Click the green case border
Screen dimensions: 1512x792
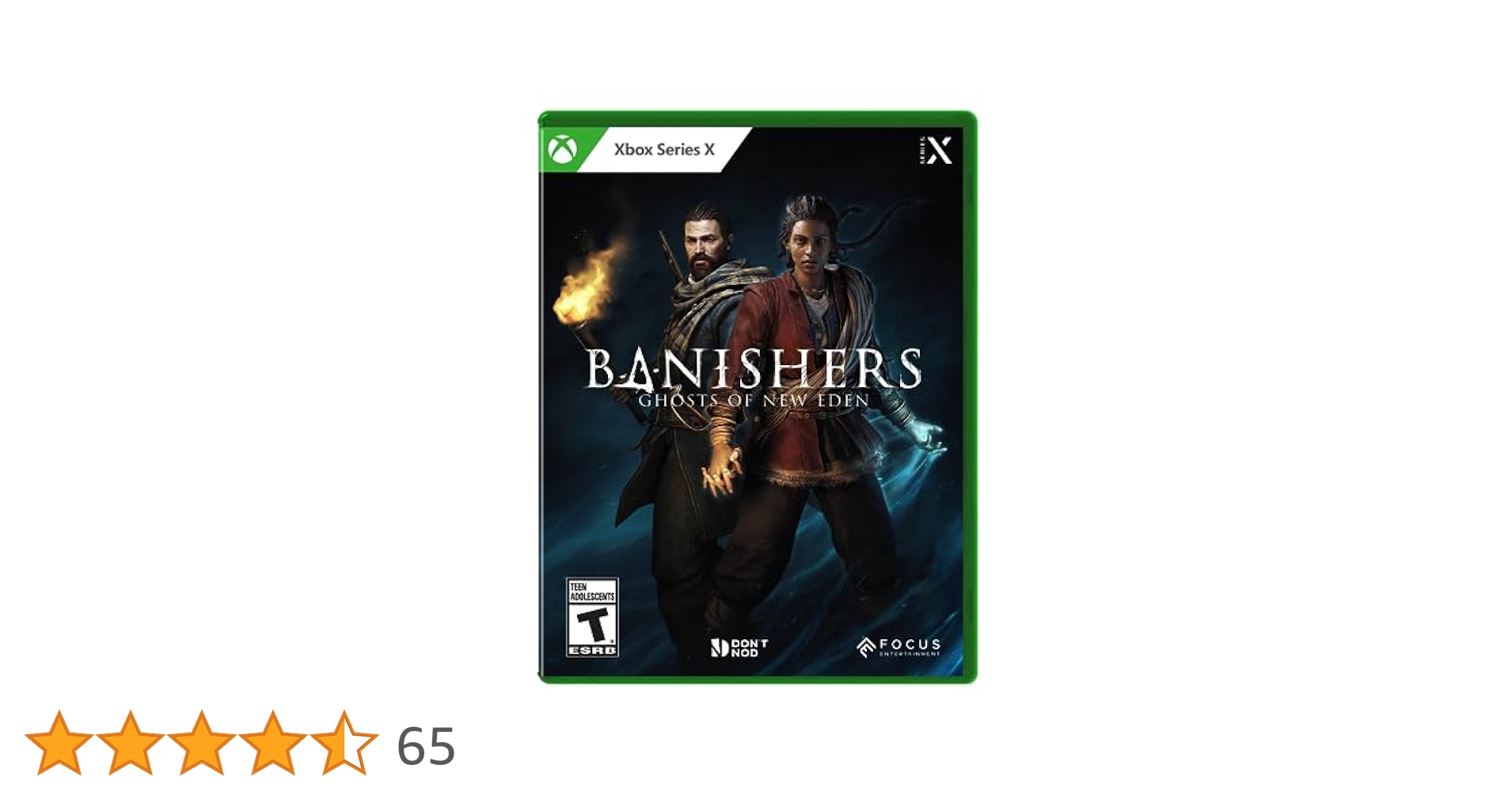click(x=971, y=396)
